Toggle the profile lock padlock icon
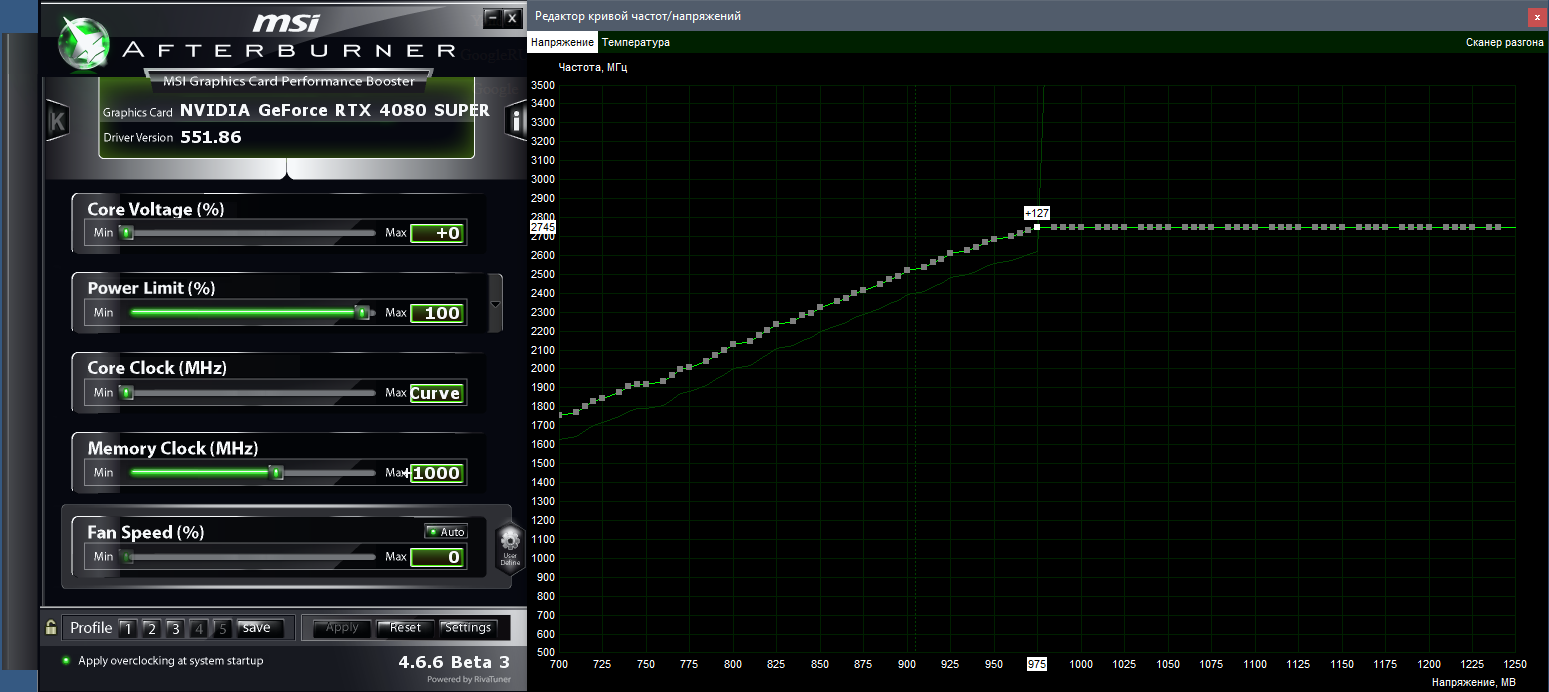 pos(50,628)
